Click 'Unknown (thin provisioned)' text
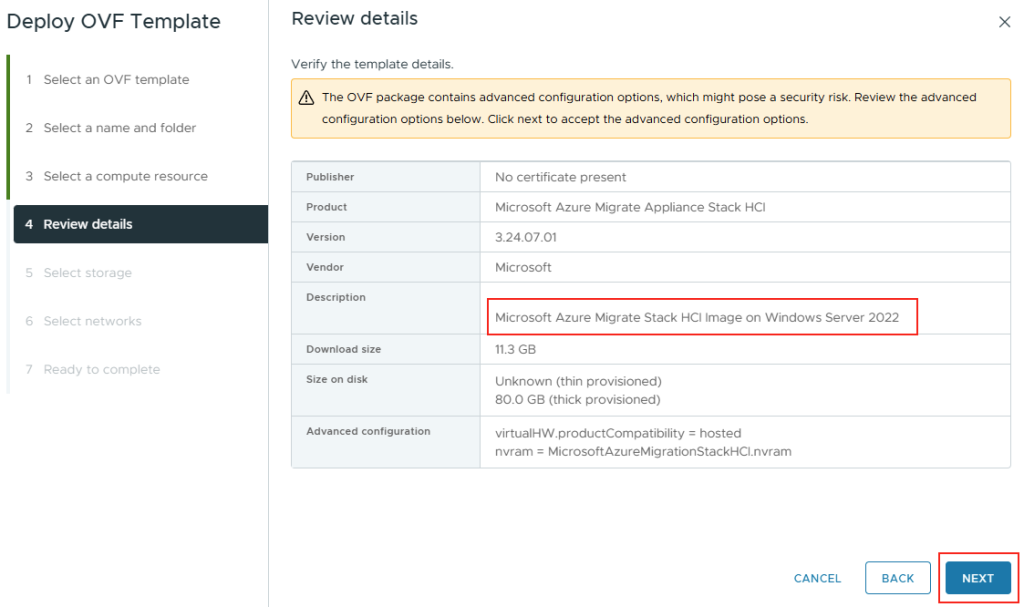The height and width of the screenshot is (607, 1024). coord(578,382)
